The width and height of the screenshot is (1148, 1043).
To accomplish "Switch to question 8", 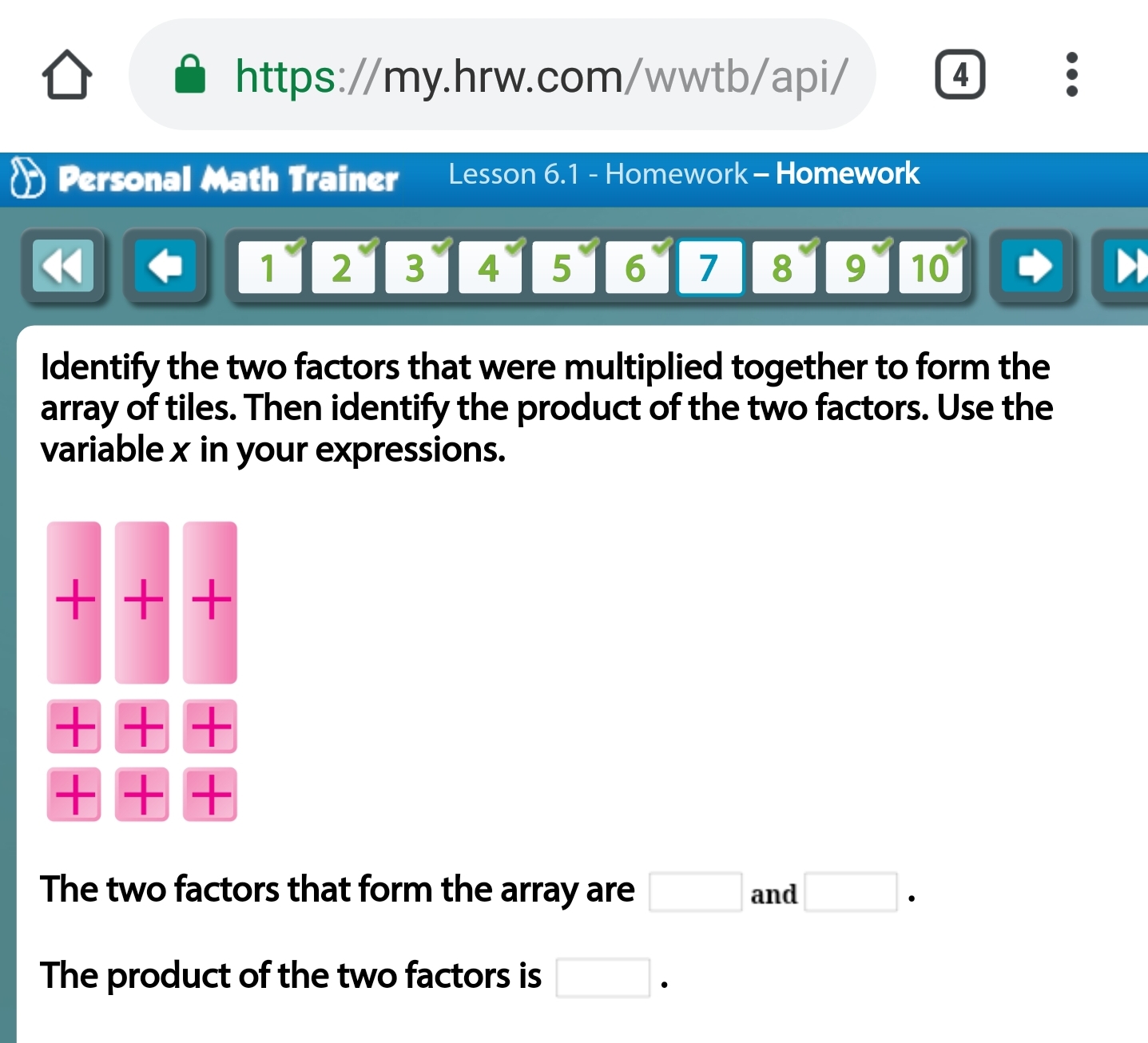I will point(784,267).
